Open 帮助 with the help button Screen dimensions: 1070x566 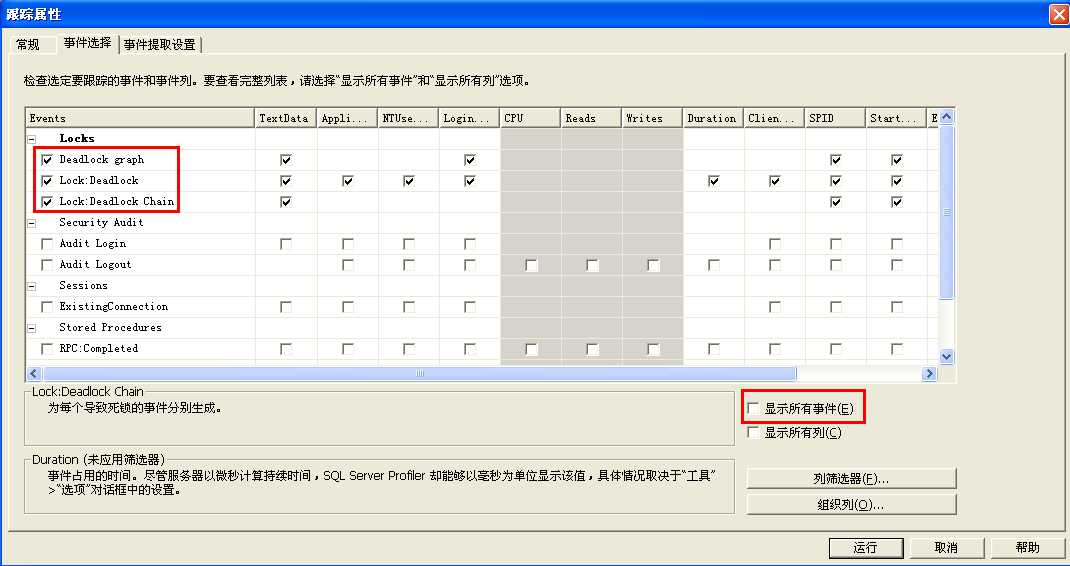click(x=1027, y=548)
